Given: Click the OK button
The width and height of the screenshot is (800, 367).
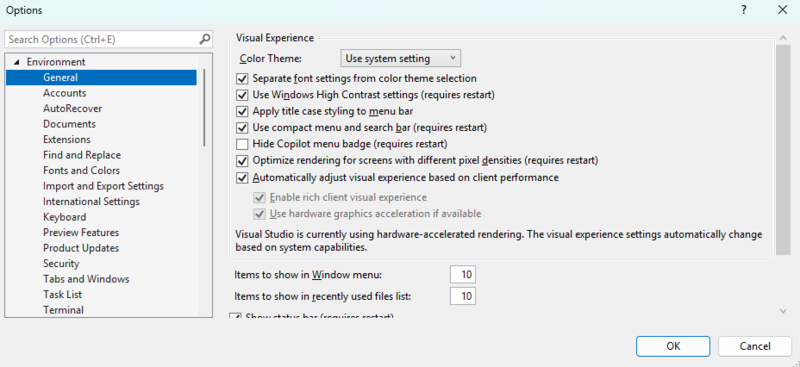Looking at the screenshot, I should tap(673, 346).
